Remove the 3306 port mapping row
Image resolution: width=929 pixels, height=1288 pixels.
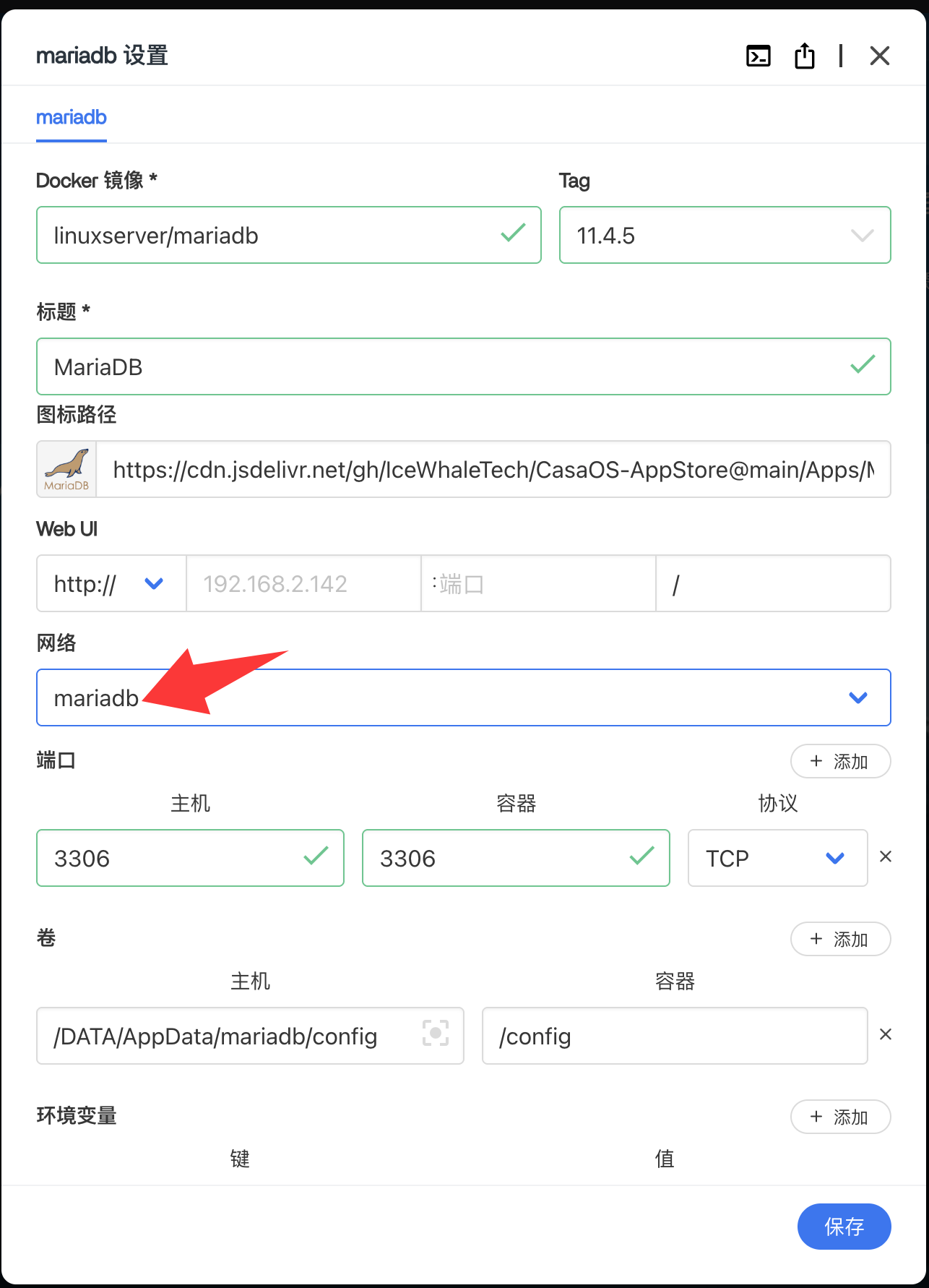point(886,857)
